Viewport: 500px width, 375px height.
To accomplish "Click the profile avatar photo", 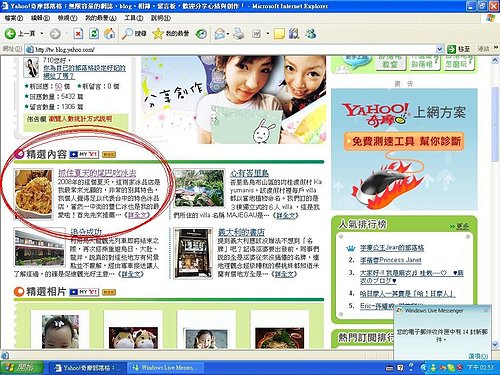I will point(31,68).
